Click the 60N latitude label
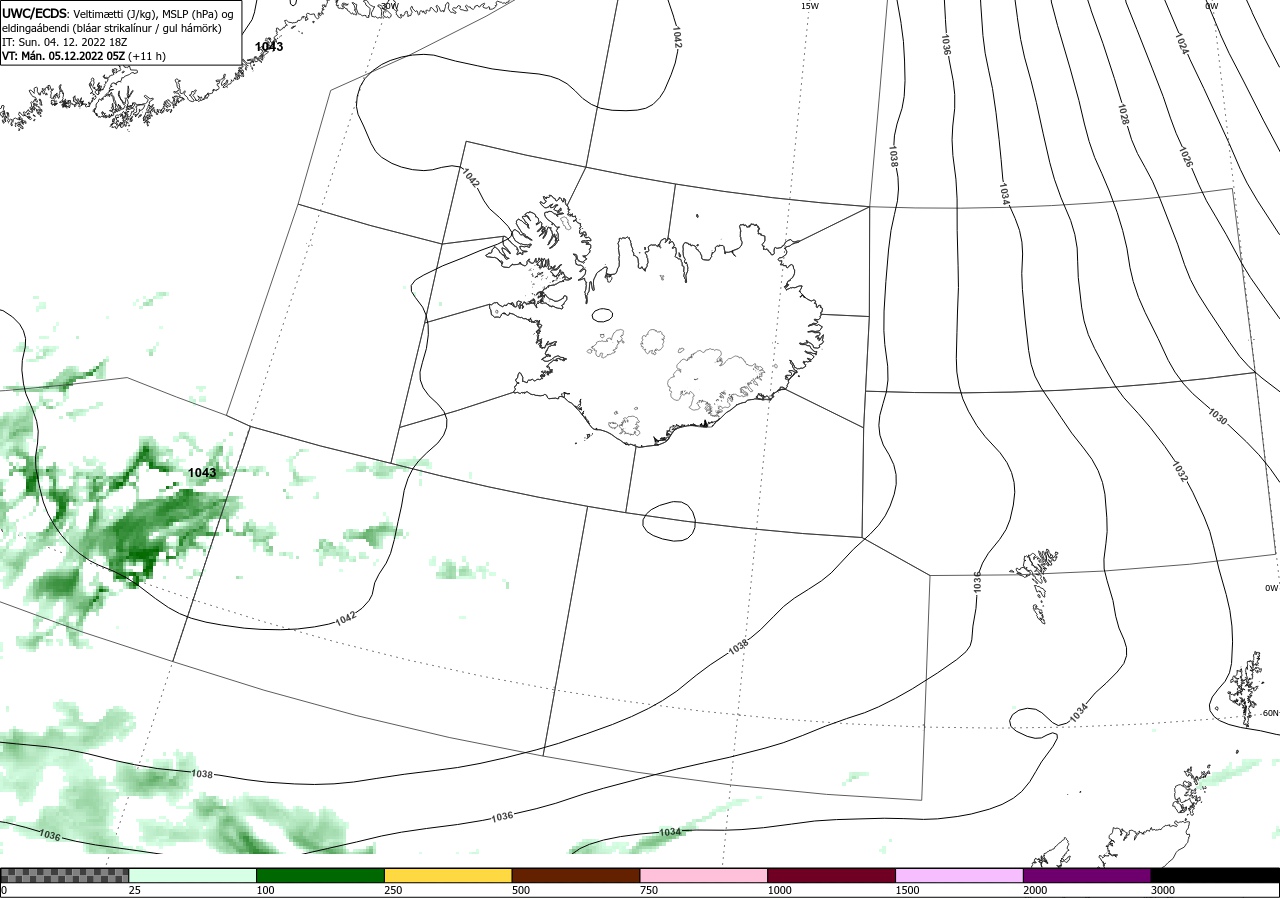The width and height of the screenshot is (1280, 898). pos(1270,713)
